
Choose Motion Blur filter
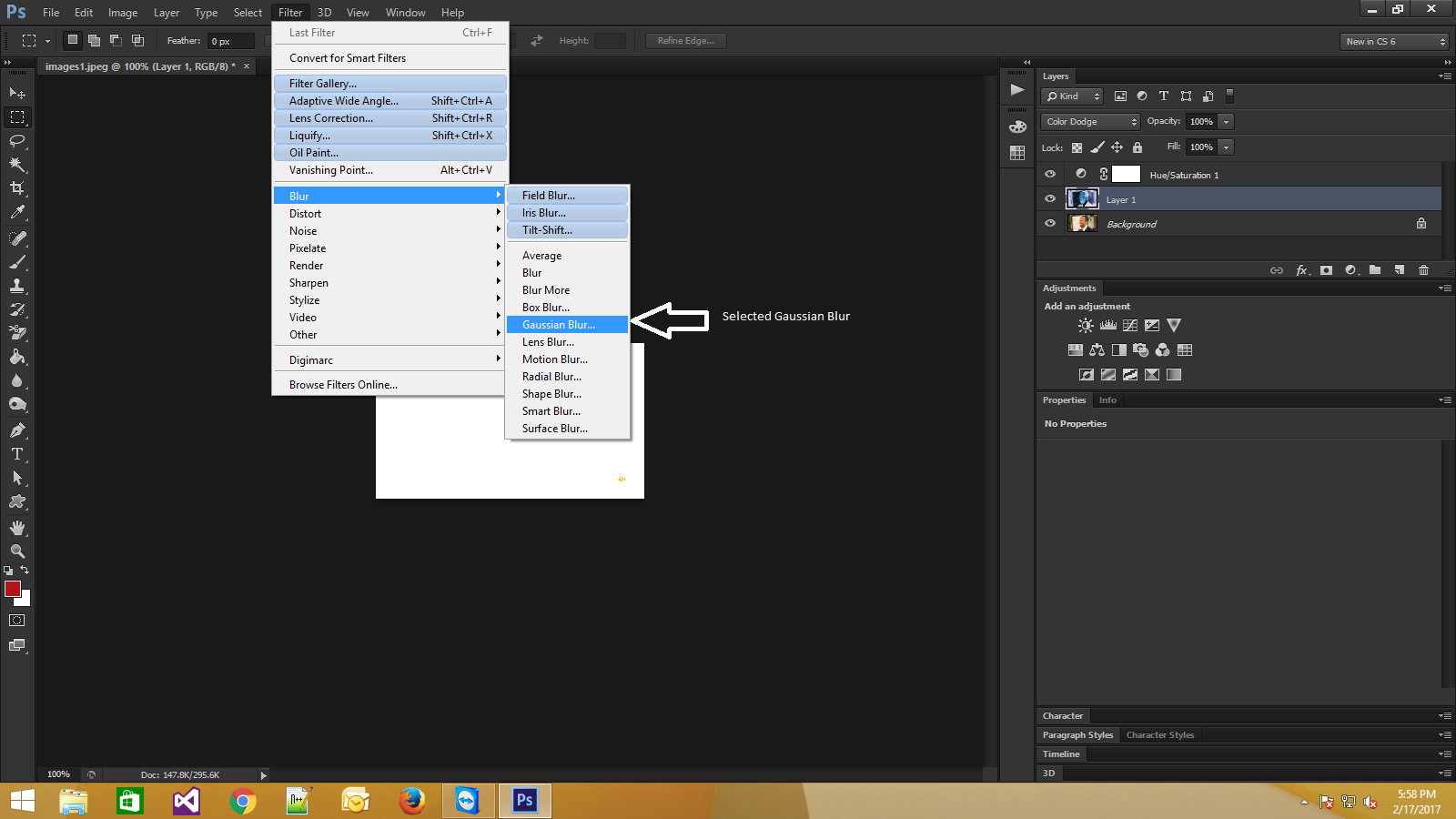(x=567, y=359)
